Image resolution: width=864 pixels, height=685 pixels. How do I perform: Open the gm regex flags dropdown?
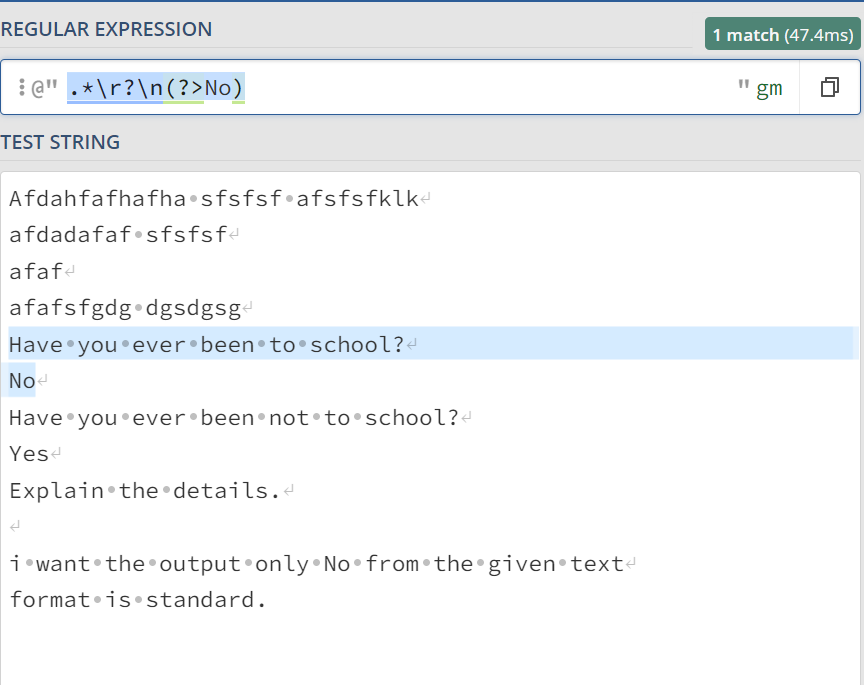(x=769, y=88)
